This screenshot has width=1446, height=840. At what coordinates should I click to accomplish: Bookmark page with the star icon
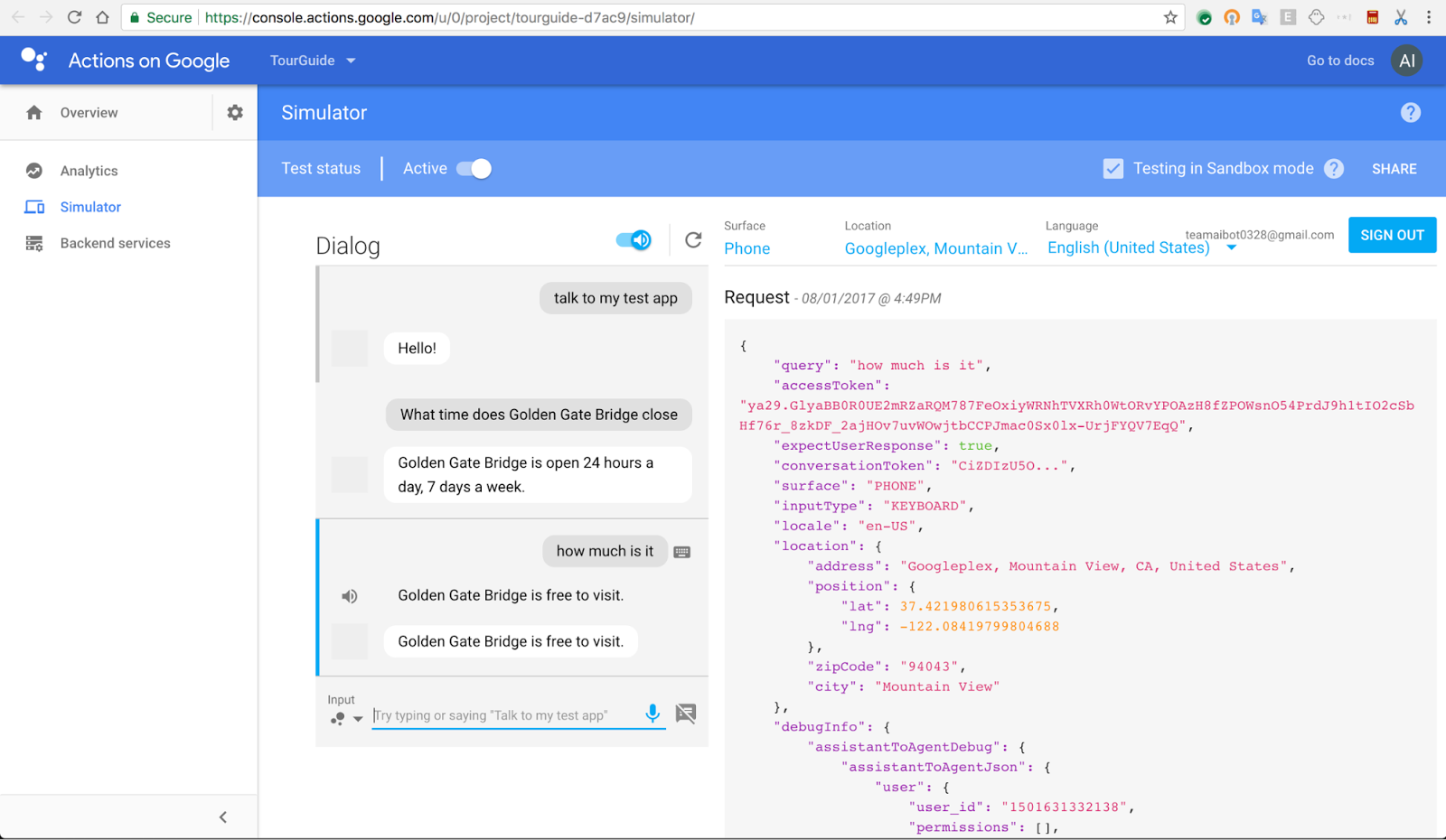pyautogui.click(x=1170, y=17)
